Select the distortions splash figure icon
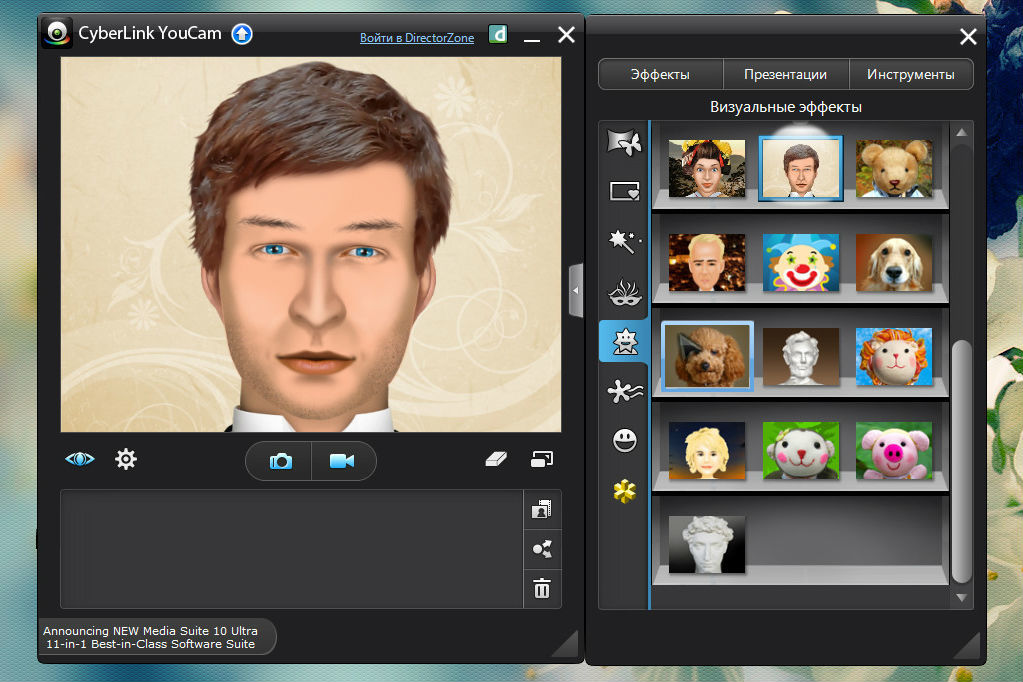Image resolution: width=1023 pixels, height=682 pixels. (x=624, y=391)
